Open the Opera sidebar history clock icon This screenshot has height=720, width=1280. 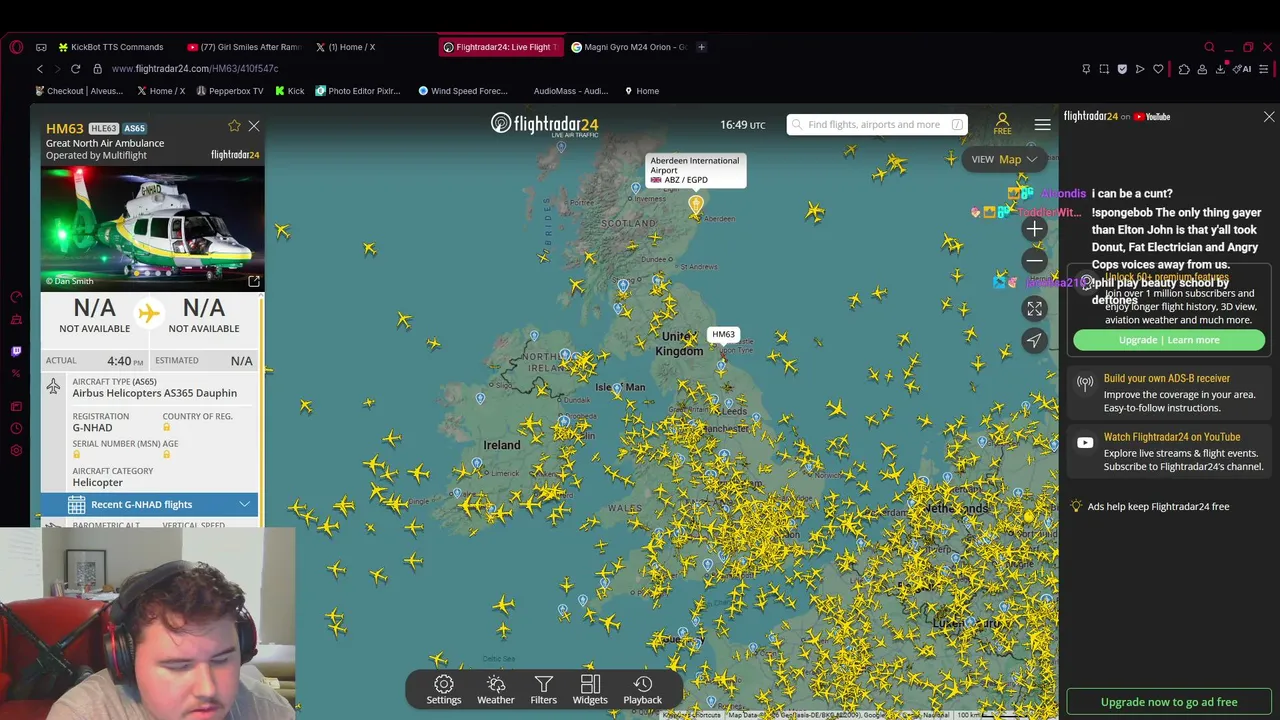[x=16, y=428]
